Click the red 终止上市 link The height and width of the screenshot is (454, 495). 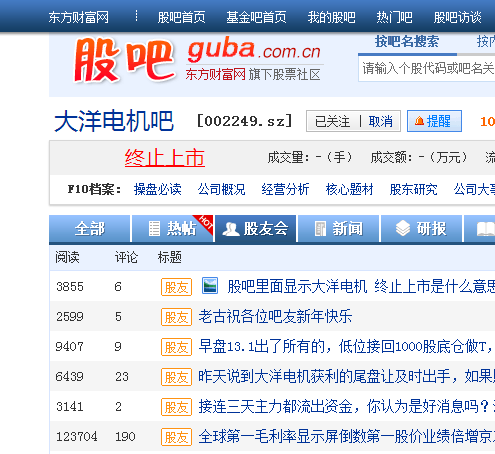[165, 158]
